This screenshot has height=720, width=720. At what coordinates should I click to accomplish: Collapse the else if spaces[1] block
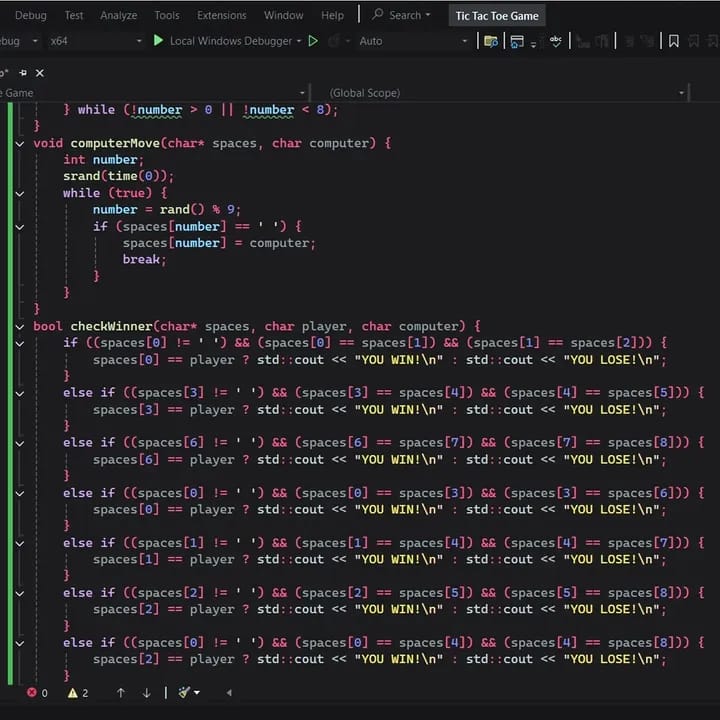pos(20,544)
